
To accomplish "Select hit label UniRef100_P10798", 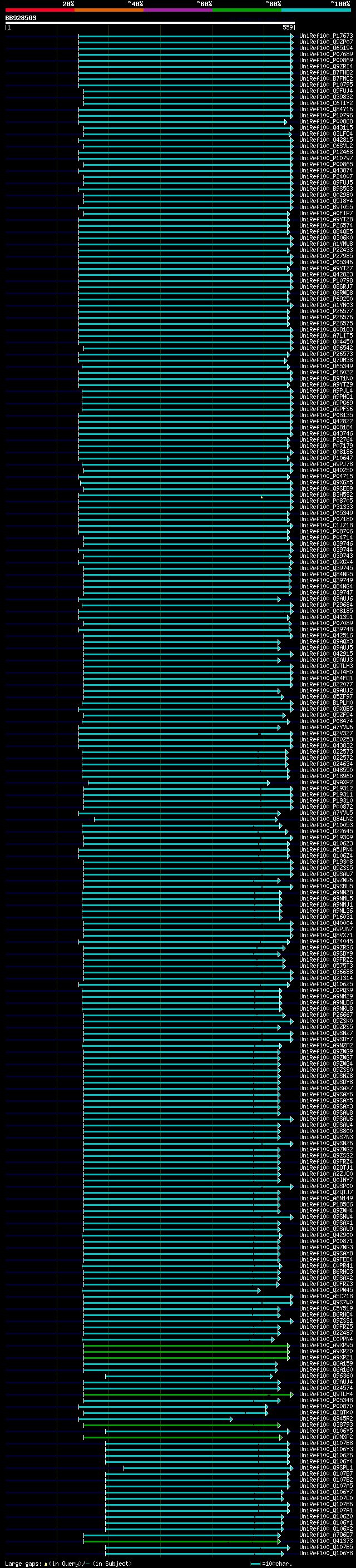I will click(326, 280).
